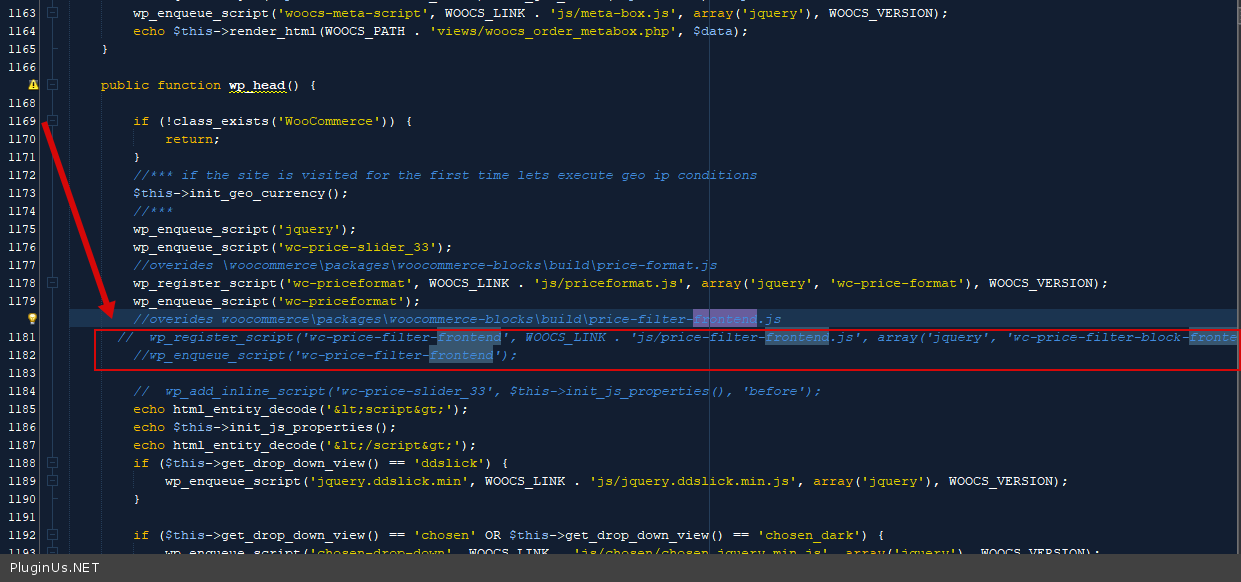
Task: Toggle the fold marker at line 1189
Action: click(52, 481)
